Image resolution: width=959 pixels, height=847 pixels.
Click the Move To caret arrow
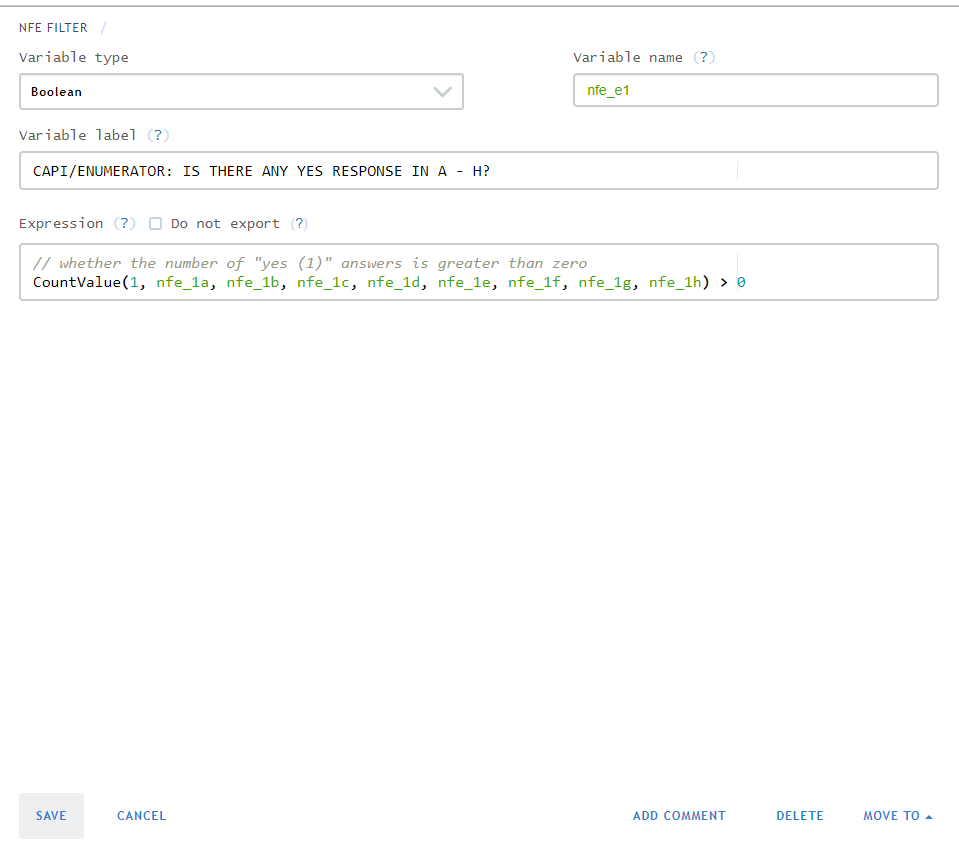coord(929,817)
